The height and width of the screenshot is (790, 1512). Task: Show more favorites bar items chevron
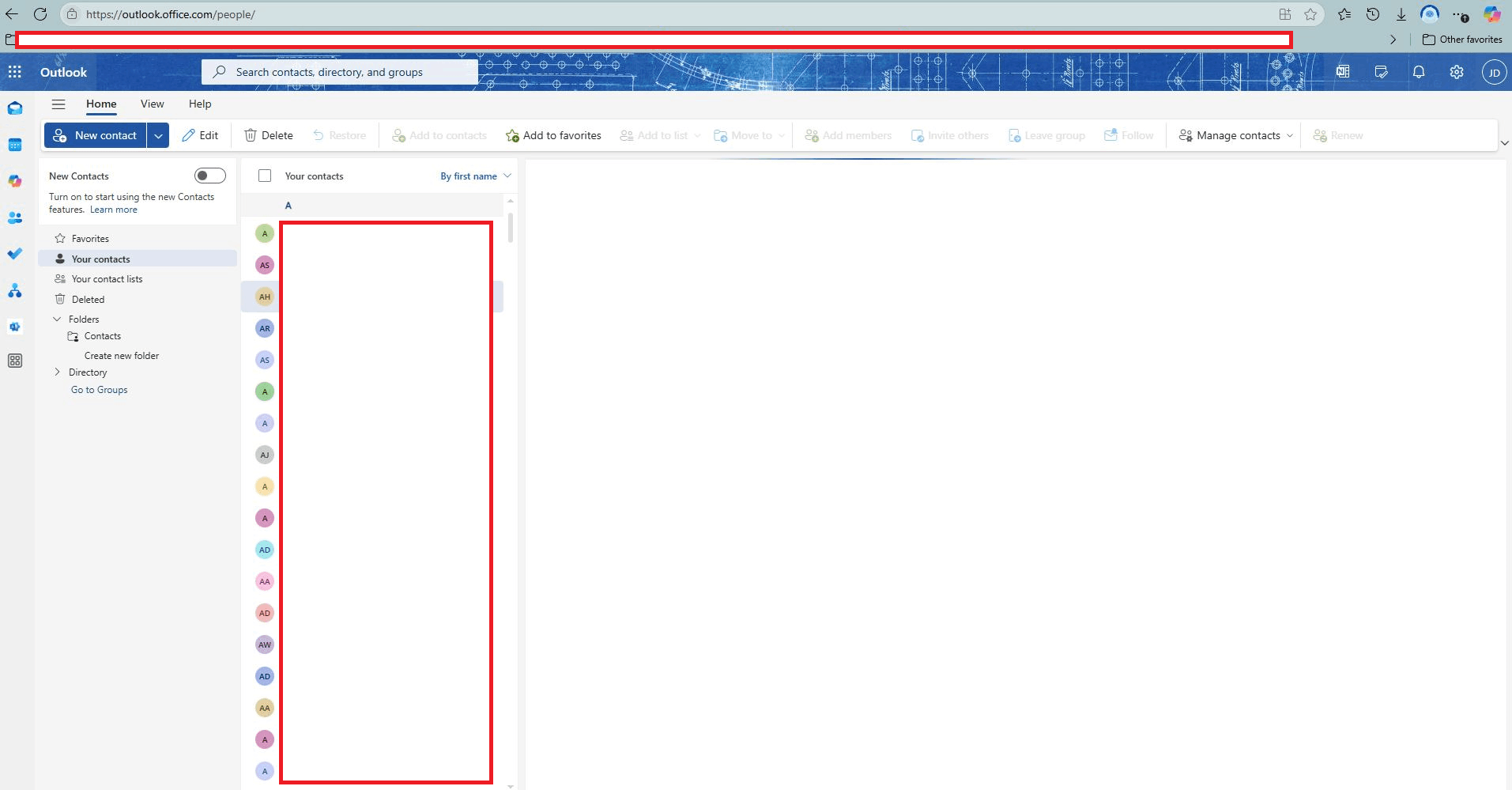pyautogui.click(x=1393, y=40)
